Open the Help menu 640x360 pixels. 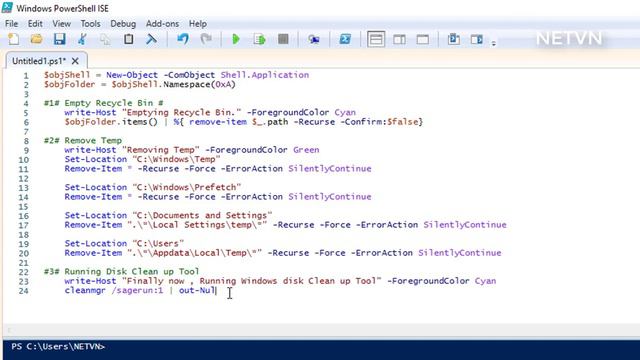(198, 24)
